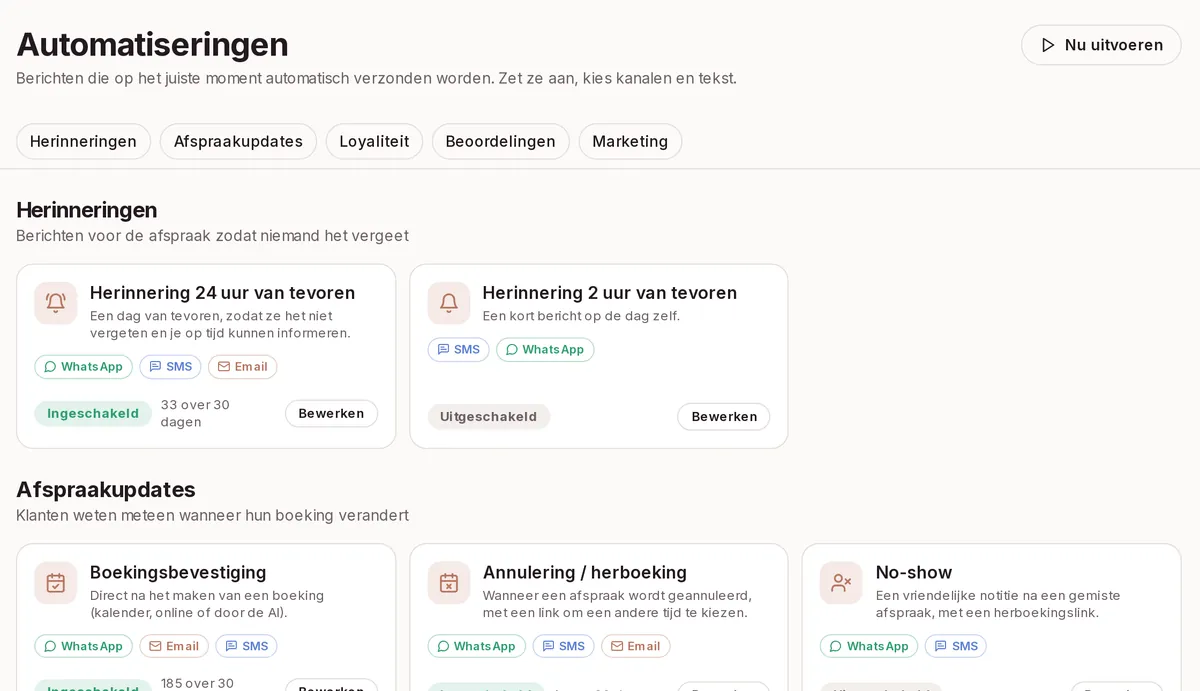Click Ingeschakeld status on Herinnering 24 uur
1200x691 pixels.
coord(93,414)
